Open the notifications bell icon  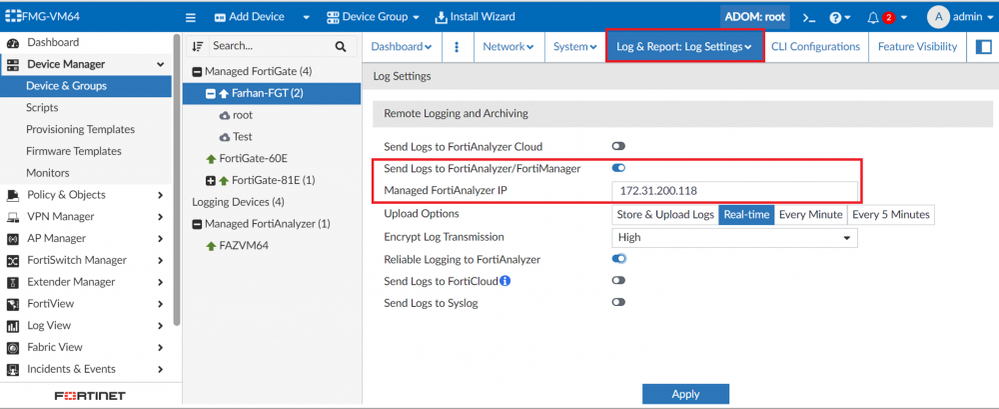tap(873, 18)
